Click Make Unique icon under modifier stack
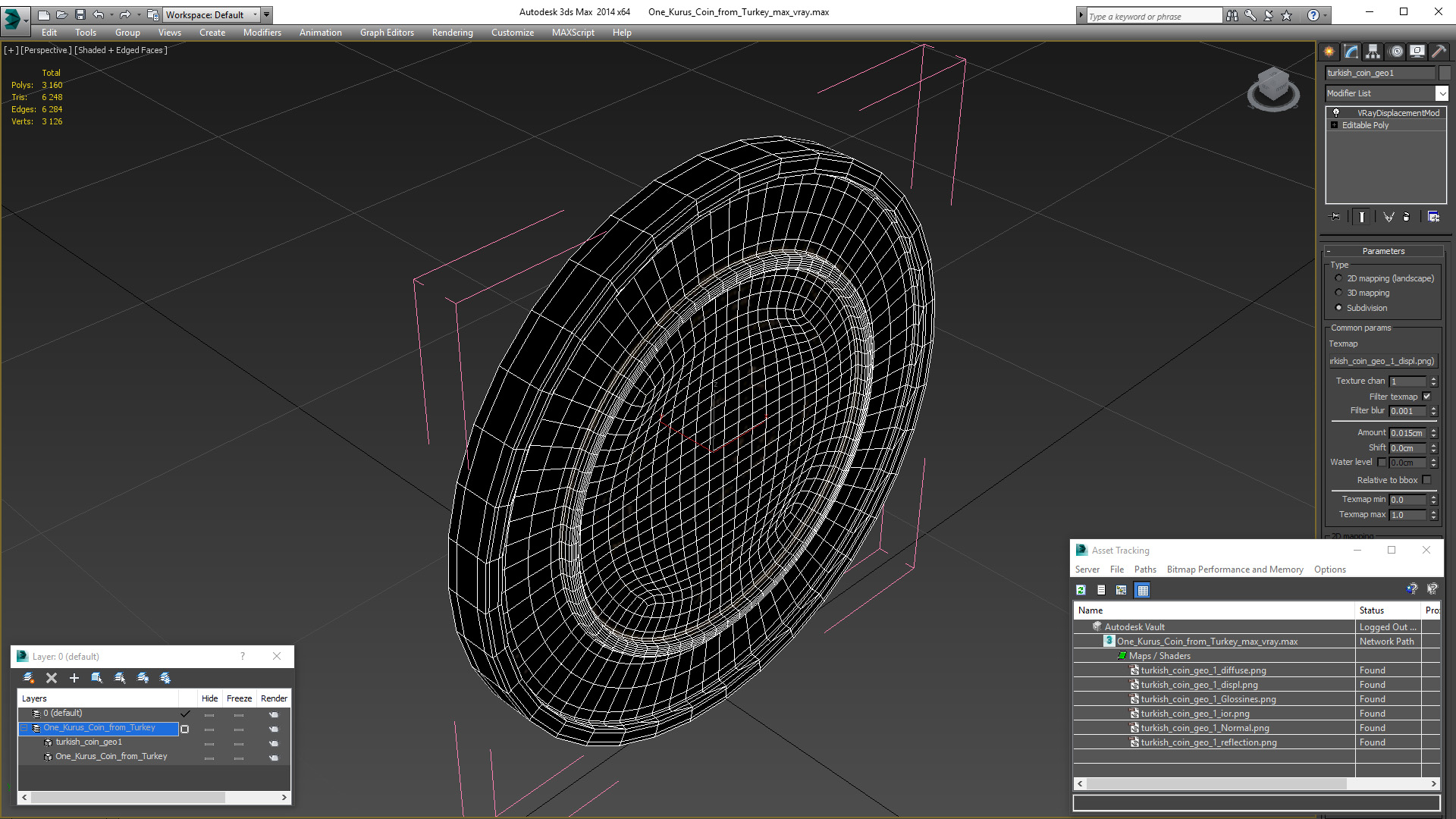The image size is (1456, 819). (1389, 217)
